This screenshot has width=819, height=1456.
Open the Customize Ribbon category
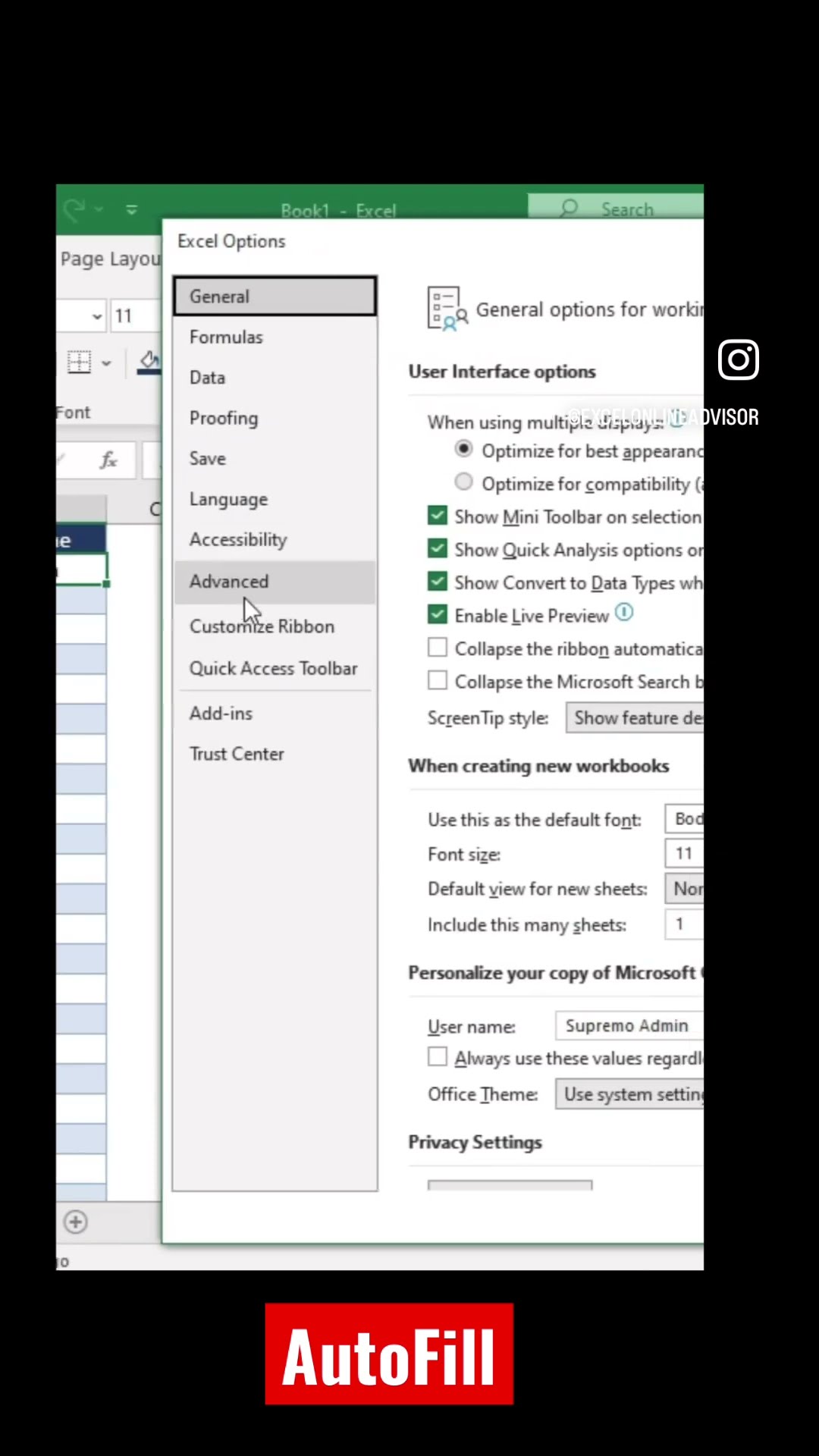pos(275,626)
